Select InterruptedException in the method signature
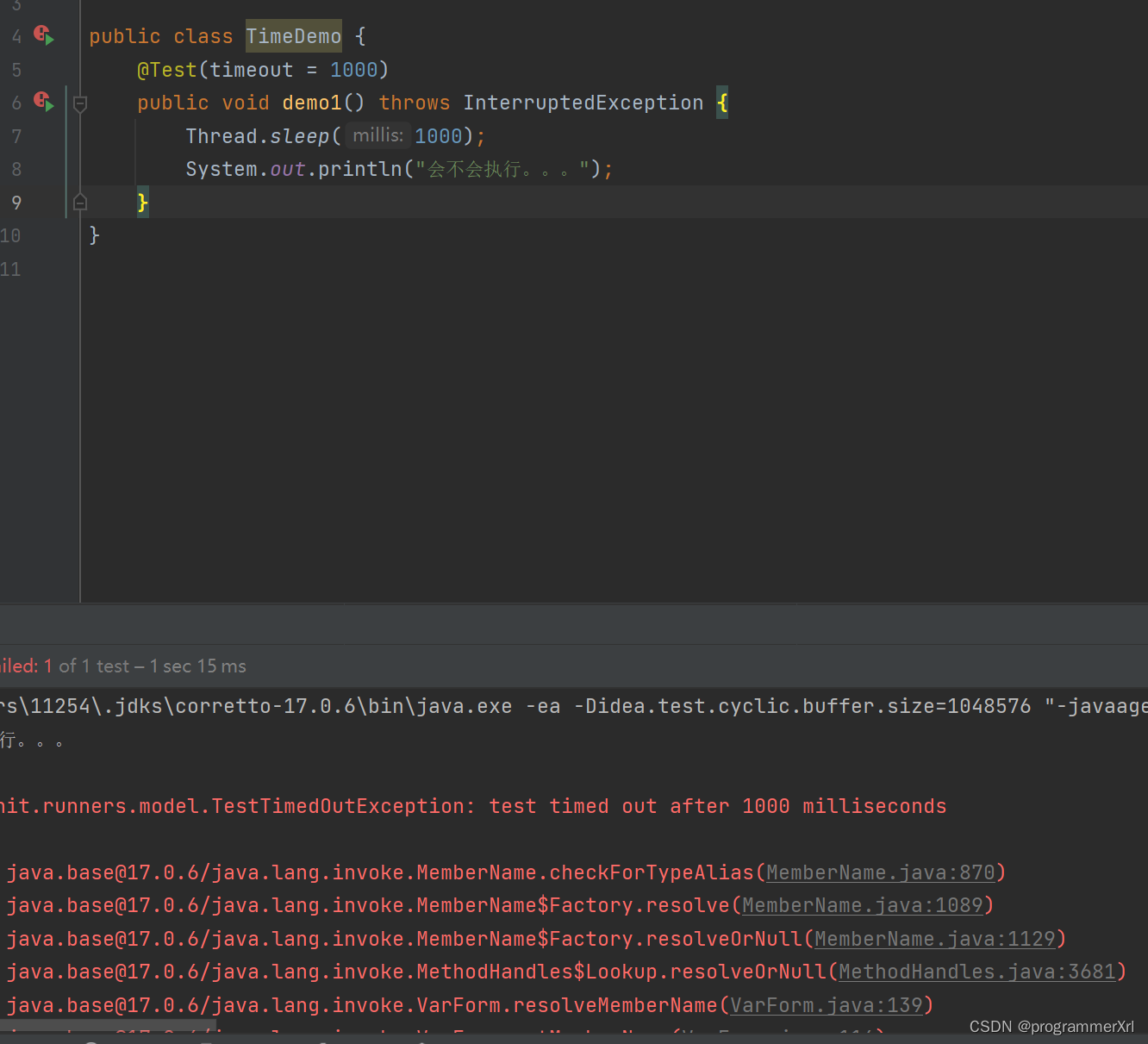The image size is (1148, 1044). (583, 103)
